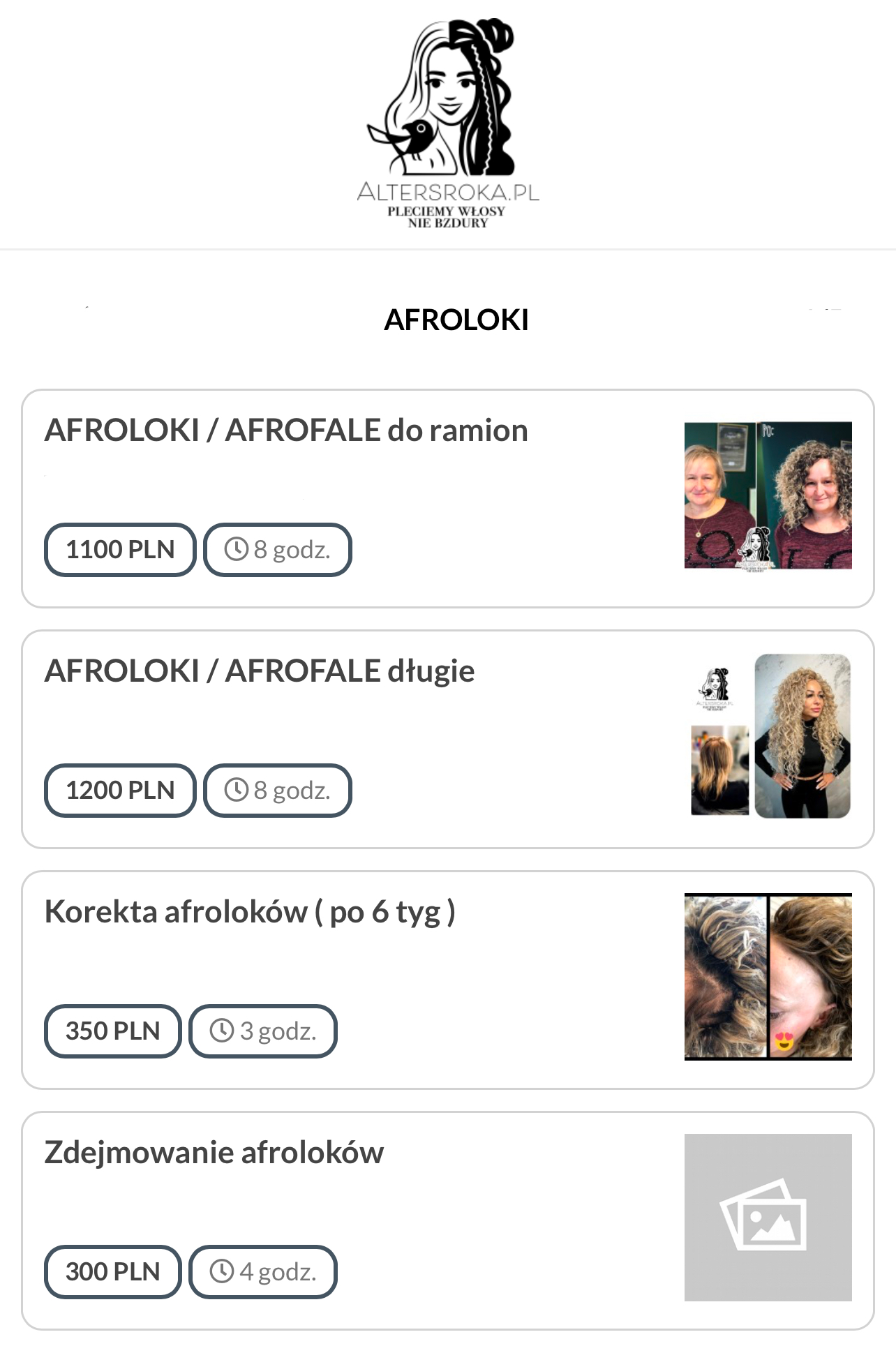Screen dimensions: 896x1346
Task: Open Korekta afroloków ( po 6 tyg ) service
Action: coord(250,912)
